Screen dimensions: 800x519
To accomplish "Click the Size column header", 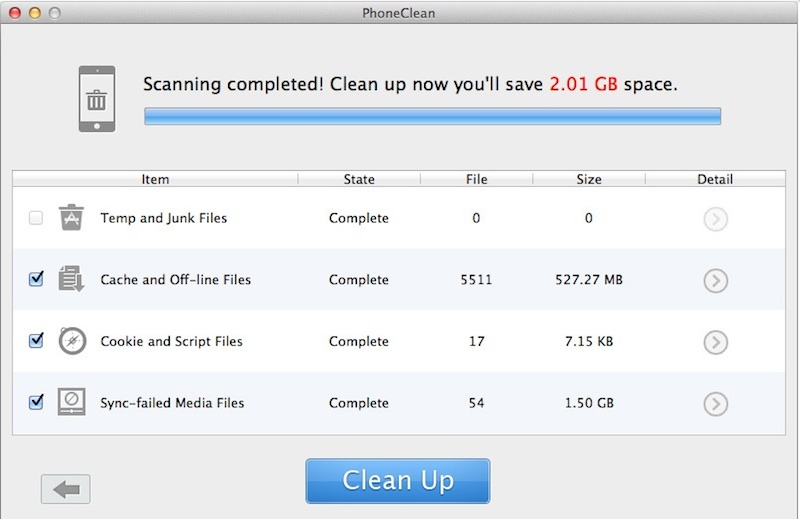I will pos(589,180).
